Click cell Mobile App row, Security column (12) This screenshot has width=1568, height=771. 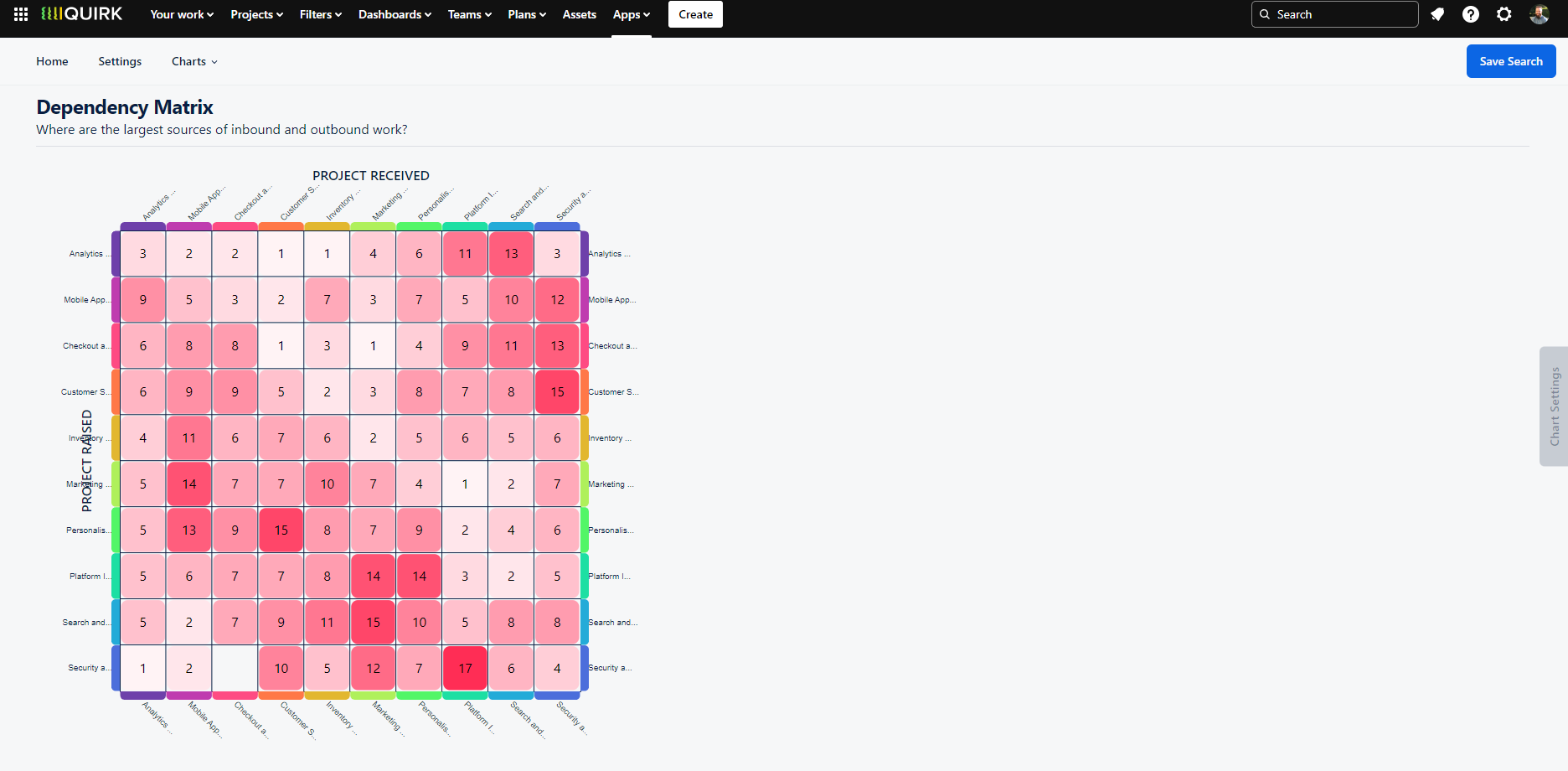point(557,299)
